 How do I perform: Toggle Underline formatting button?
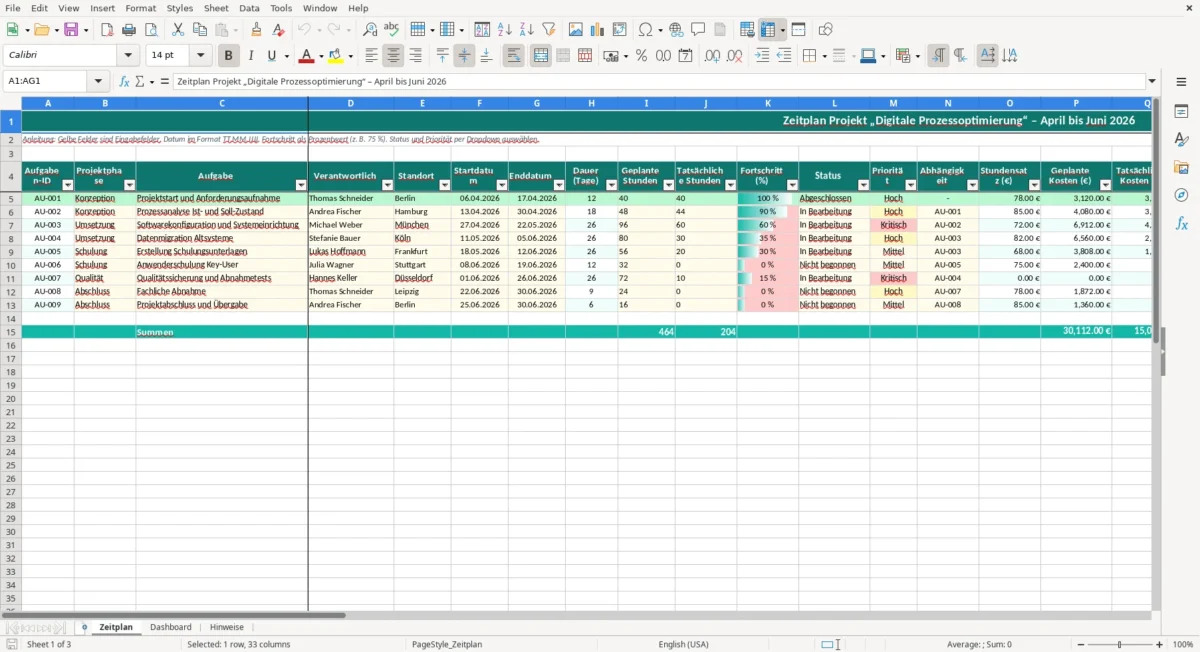coord(272,56)
